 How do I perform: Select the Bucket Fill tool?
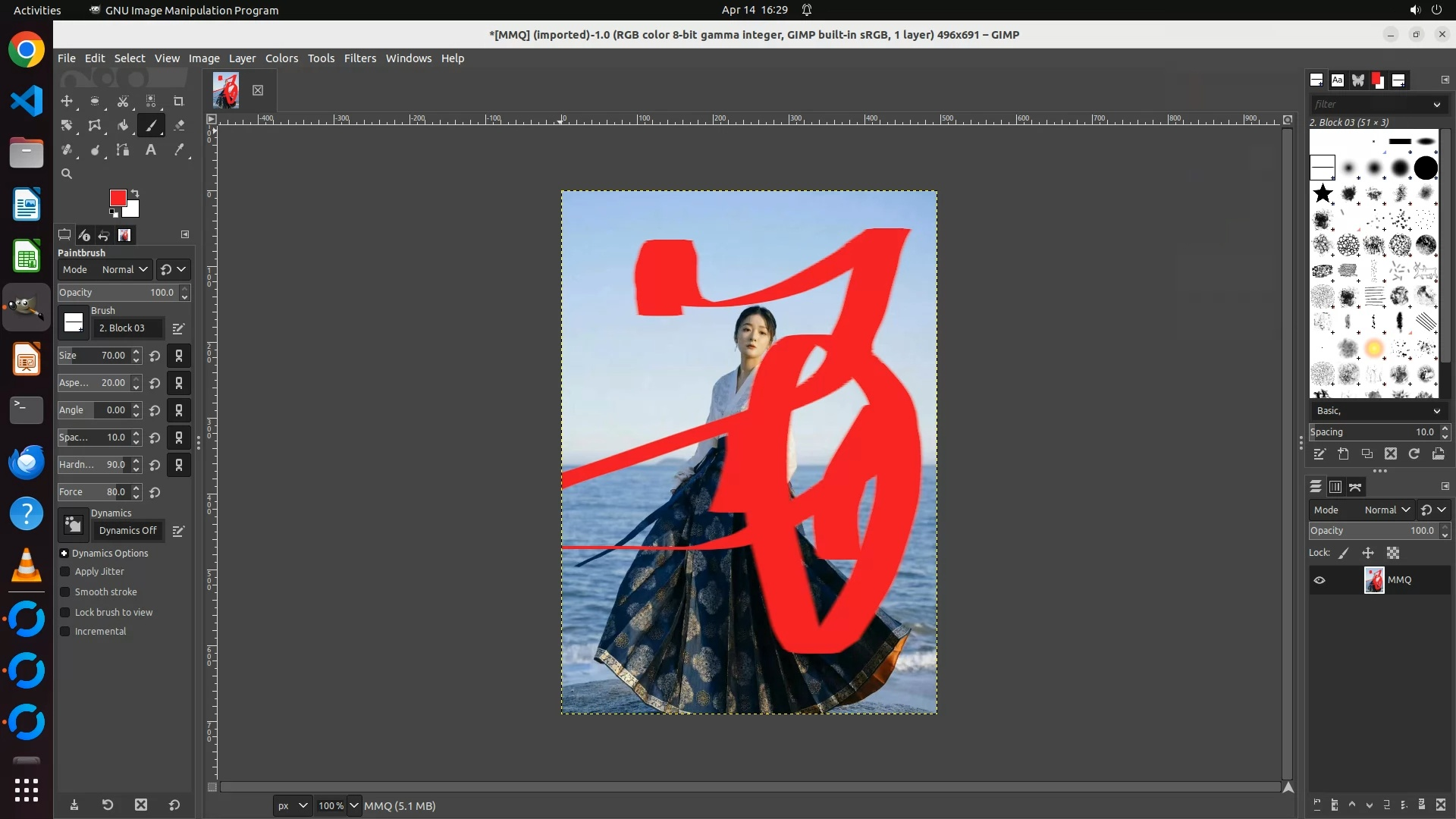tap(123, 125)
